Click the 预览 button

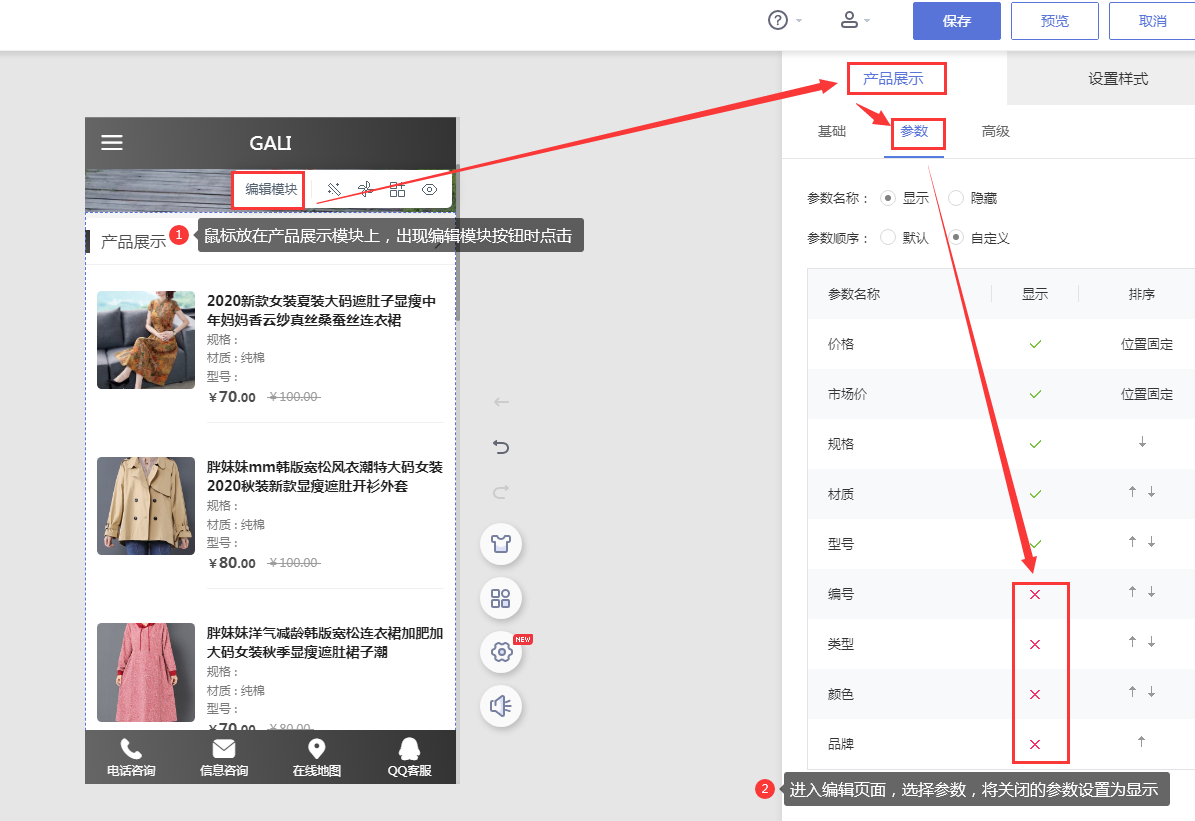tap(1054, 21)
